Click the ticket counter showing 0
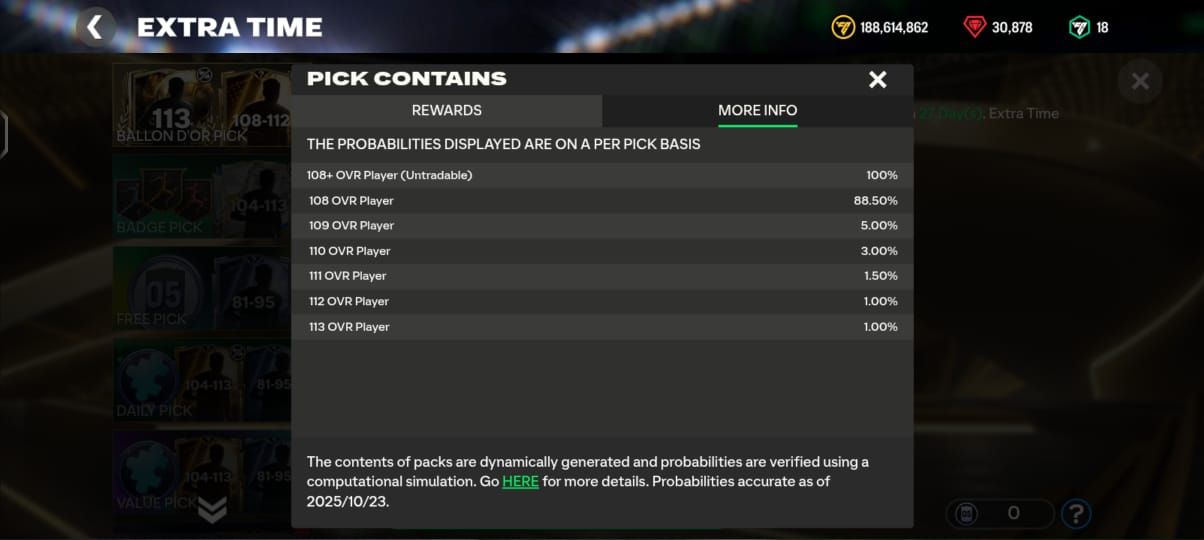This screenshot has height=540, width=1204. (999, 513)
